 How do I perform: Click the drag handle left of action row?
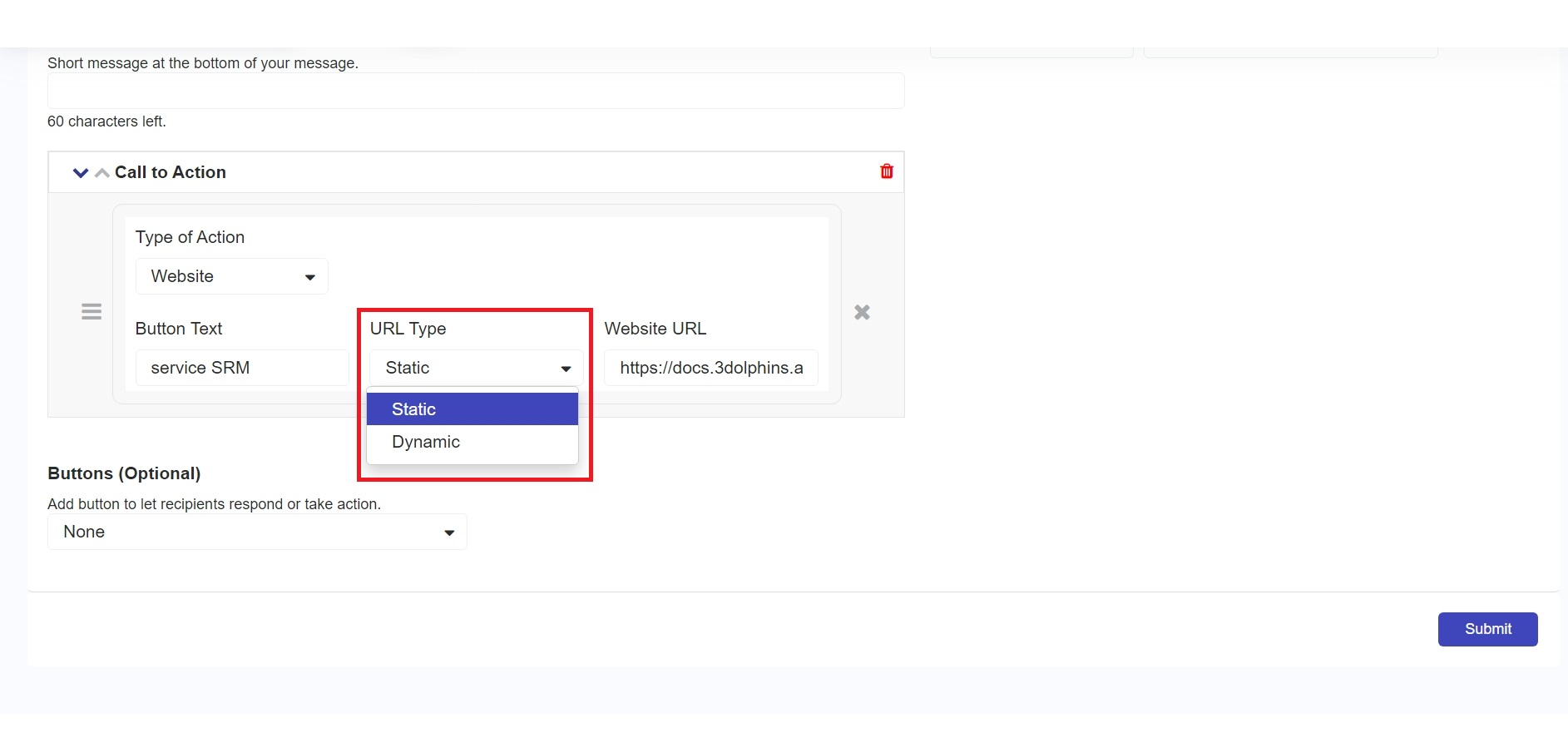tap(92, 312)
